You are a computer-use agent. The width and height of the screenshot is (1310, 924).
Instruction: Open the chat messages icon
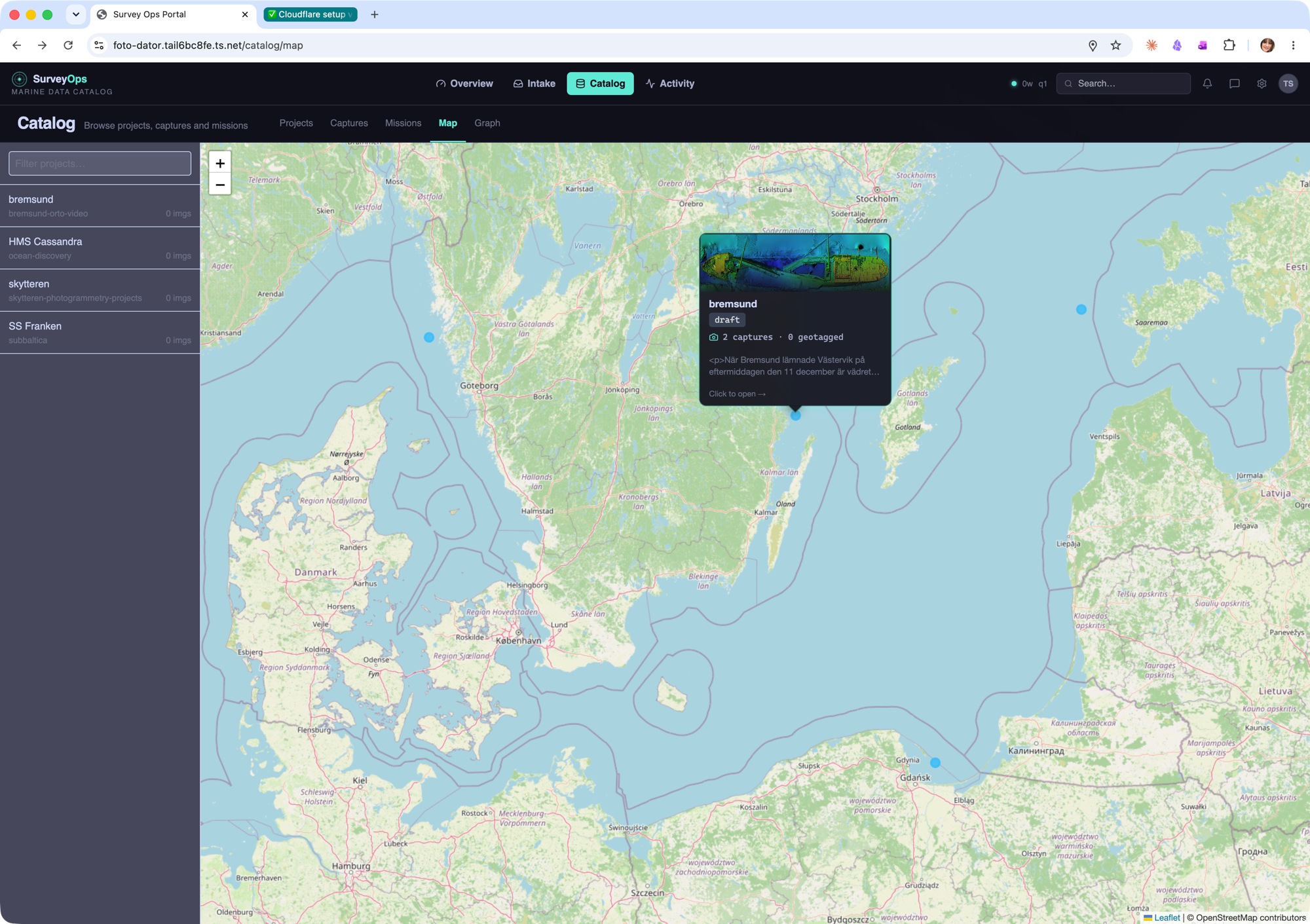[x=1235, y=83]
